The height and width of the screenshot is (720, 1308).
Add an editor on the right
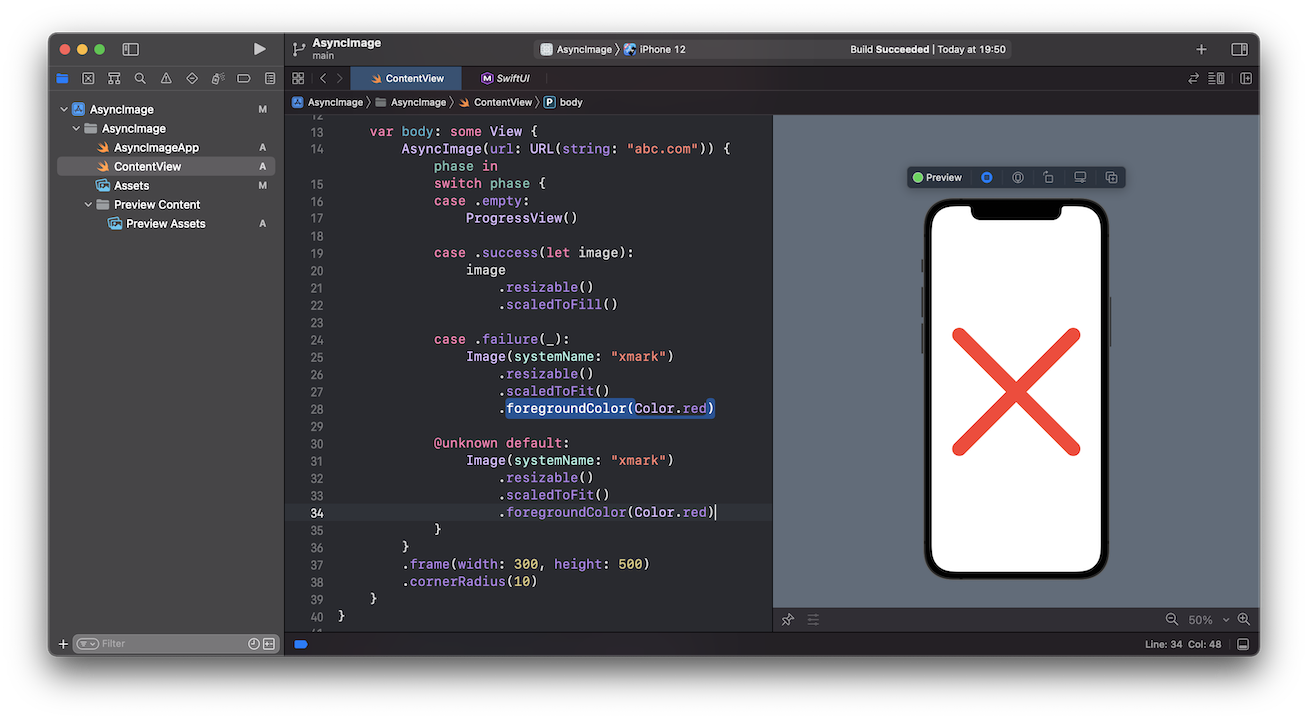1246,78
